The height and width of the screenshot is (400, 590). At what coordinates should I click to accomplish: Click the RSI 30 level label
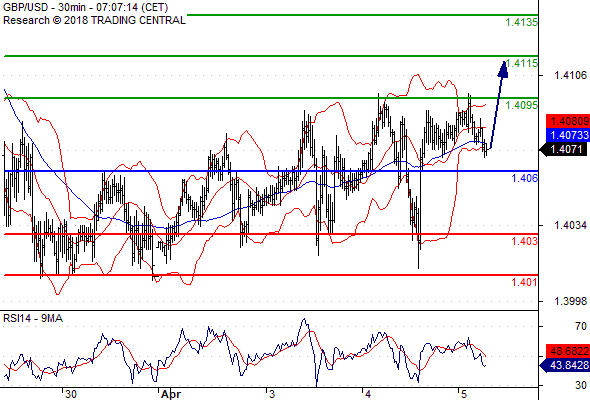(581, 385)
